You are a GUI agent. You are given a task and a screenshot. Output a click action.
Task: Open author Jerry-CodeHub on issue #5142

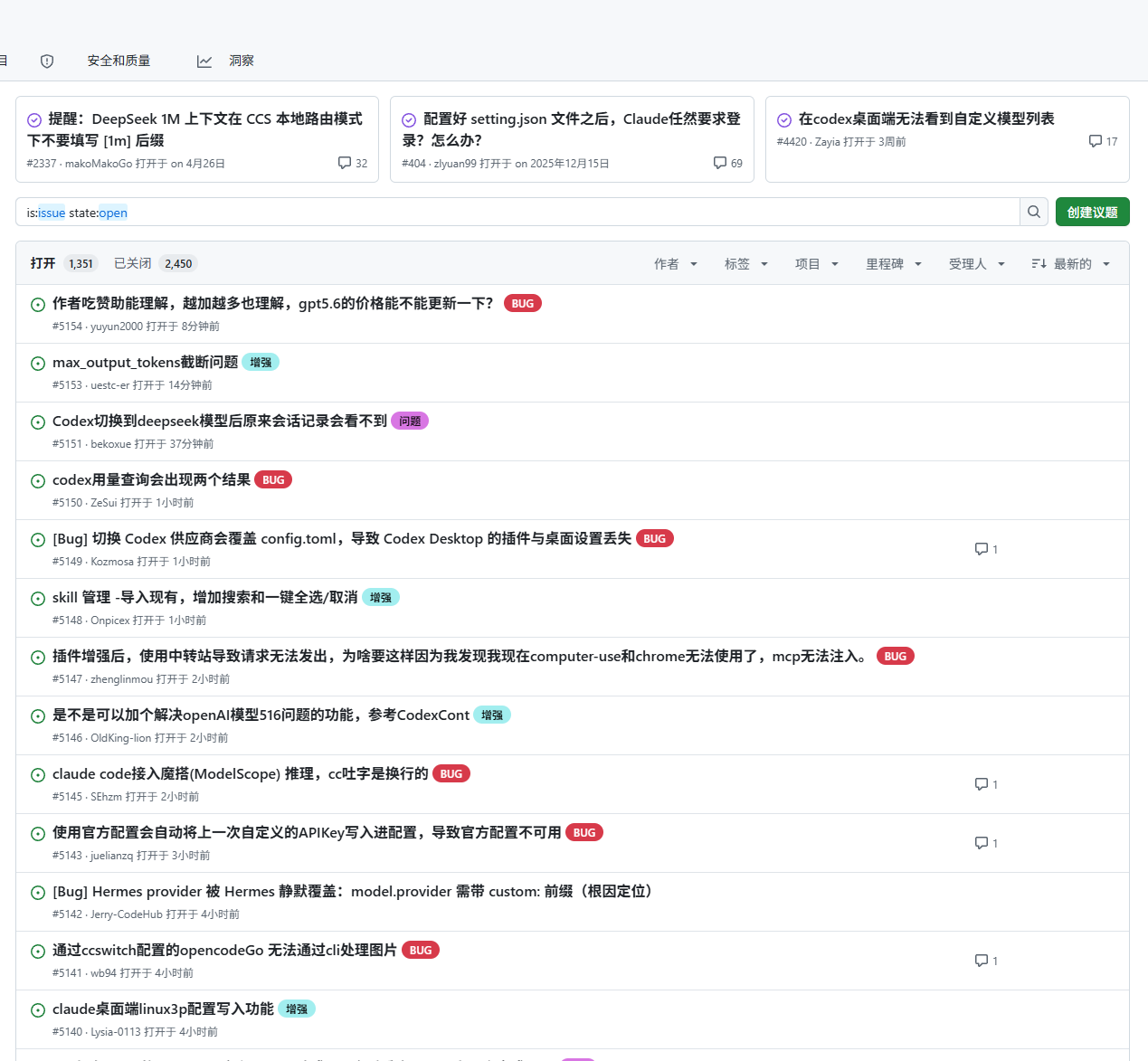tap(127, 914)
